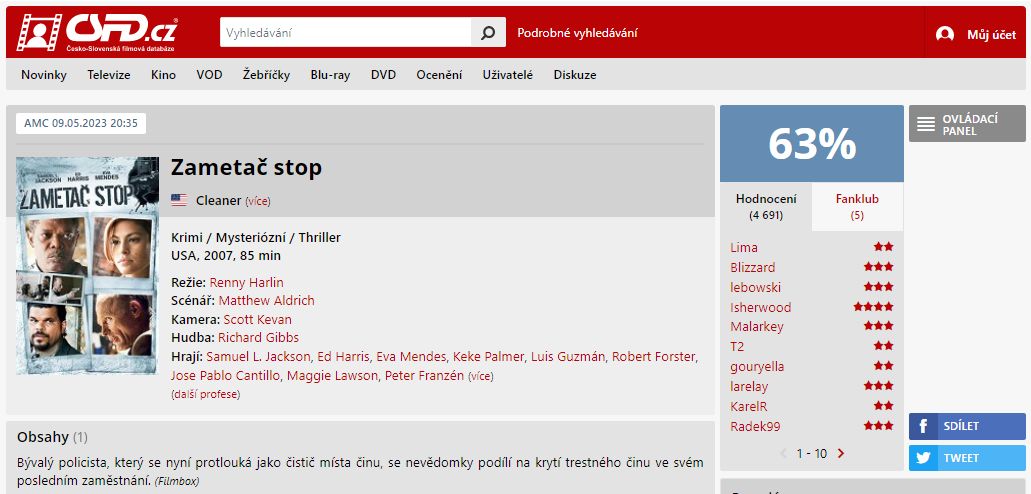The image size is (1031, 494).
Task: Click the Zametač stop title heading
Action: coord(247,168)
